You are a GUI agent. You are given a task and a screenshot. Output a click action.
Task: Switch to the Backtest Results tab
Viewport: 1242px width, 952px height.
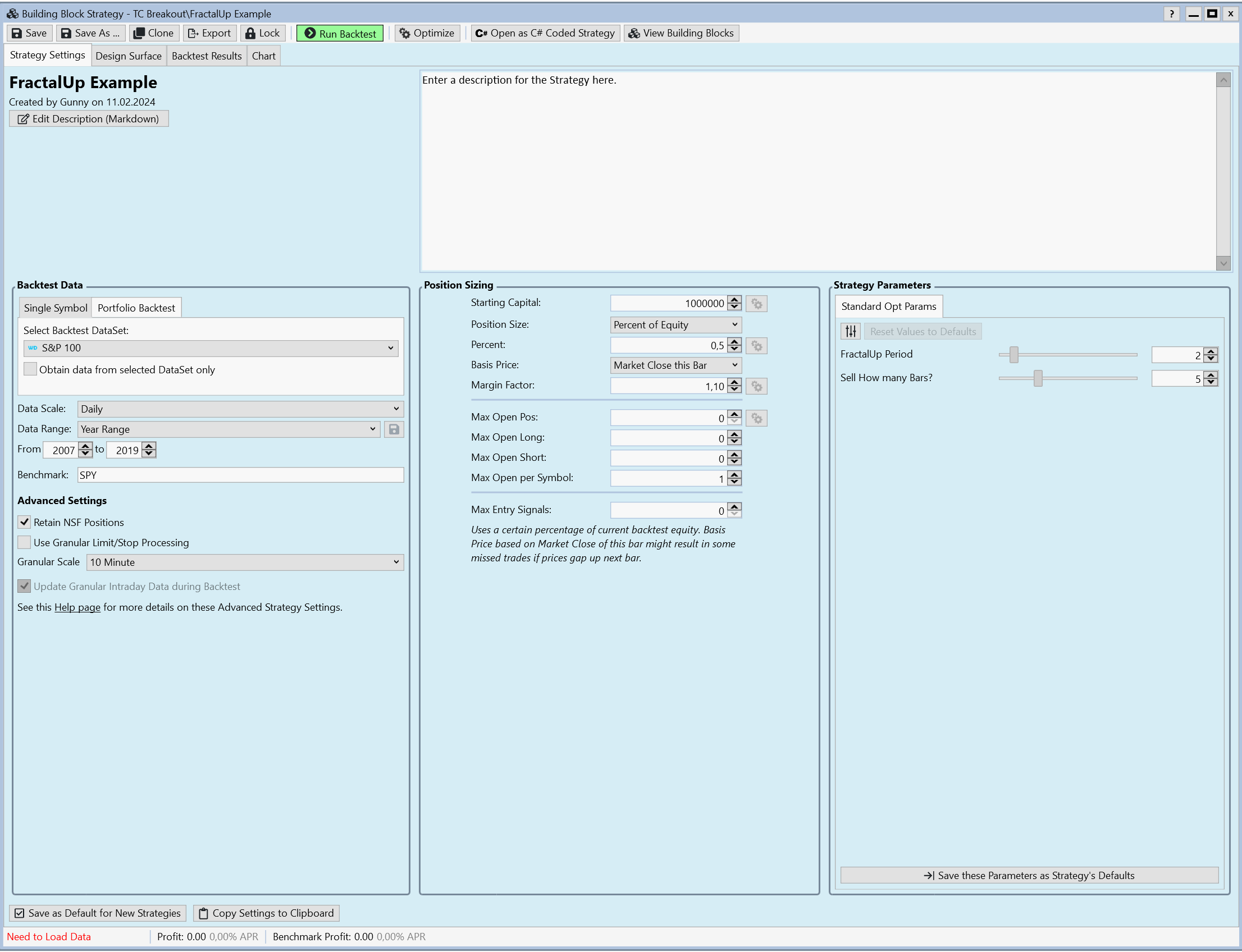click(x=206, y=56)
